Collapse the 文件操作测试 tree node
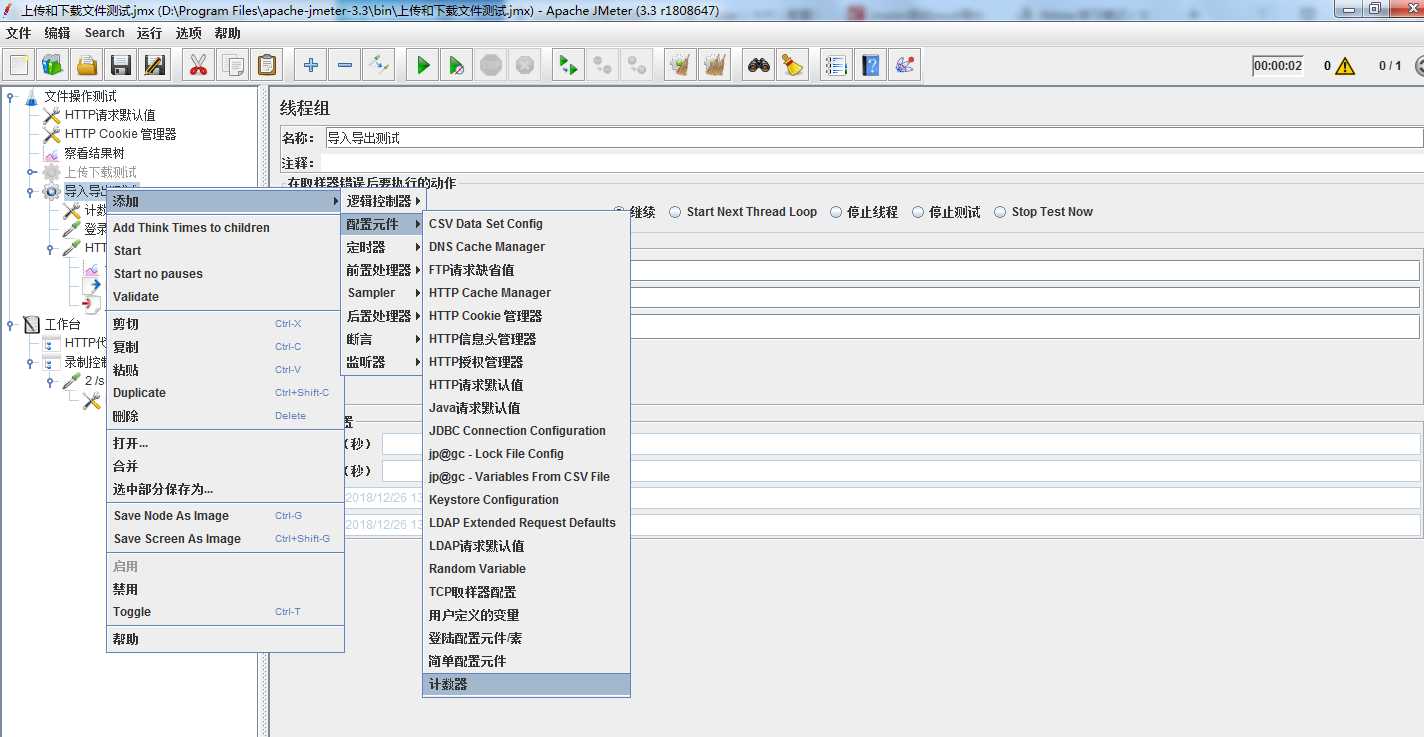This screenshot has height=737, width=1424. [10, 97]
